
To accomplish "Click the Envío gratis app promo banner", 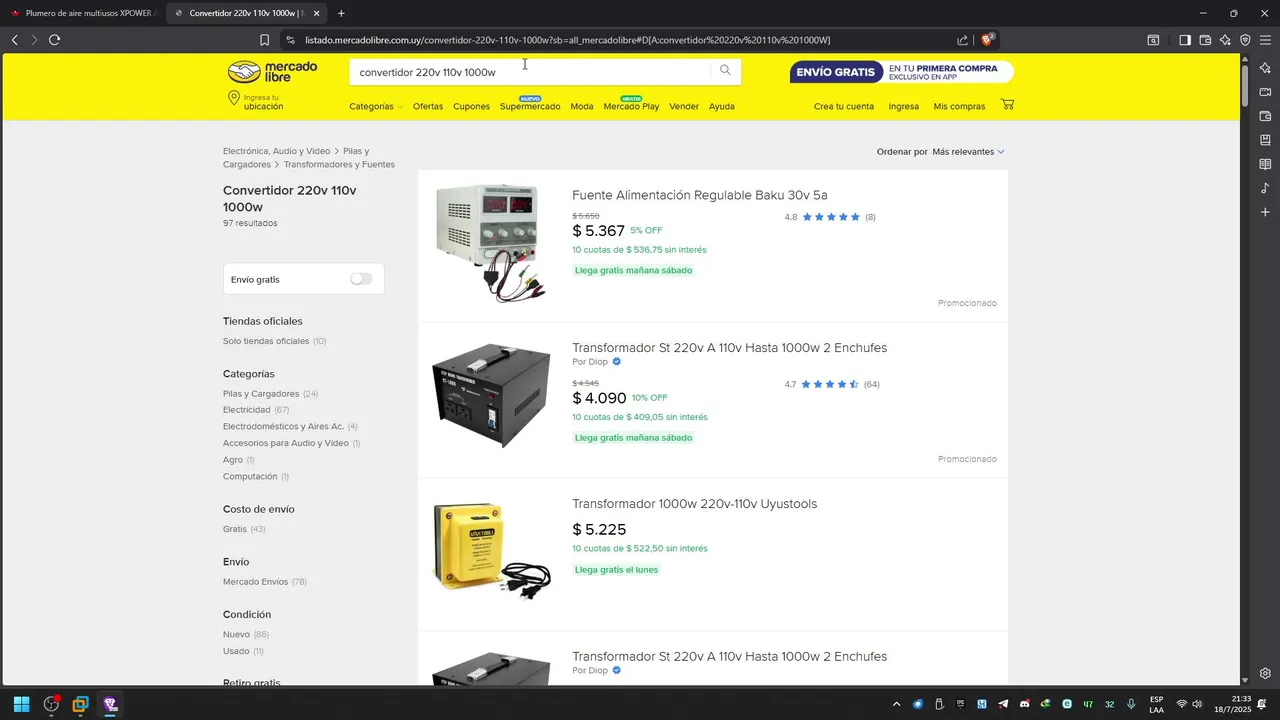I will pos(901,72).
